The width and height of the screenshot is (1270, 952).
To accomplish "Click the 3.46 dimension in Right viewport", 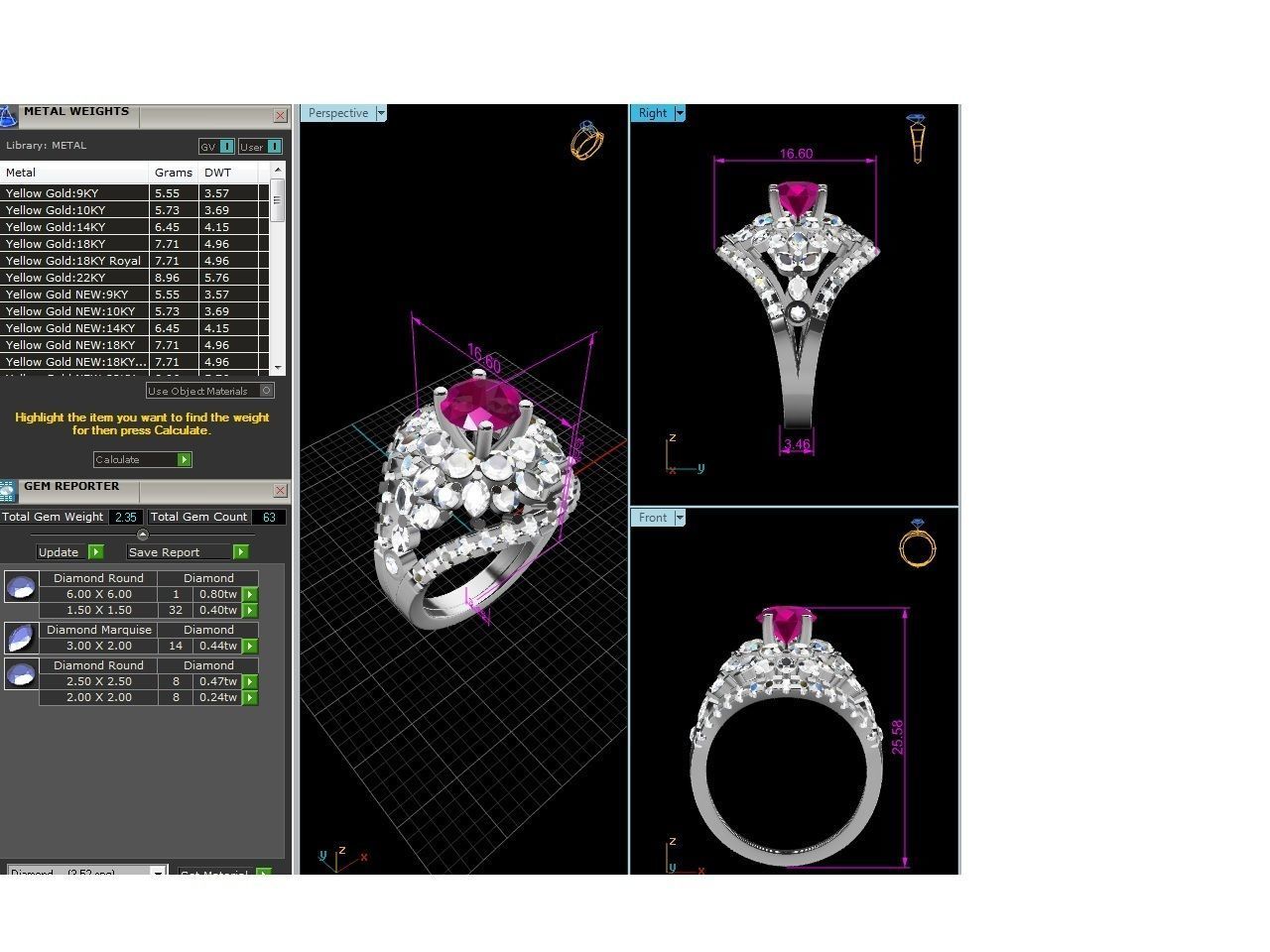I will pyautogui.click(x=797, y=445).
